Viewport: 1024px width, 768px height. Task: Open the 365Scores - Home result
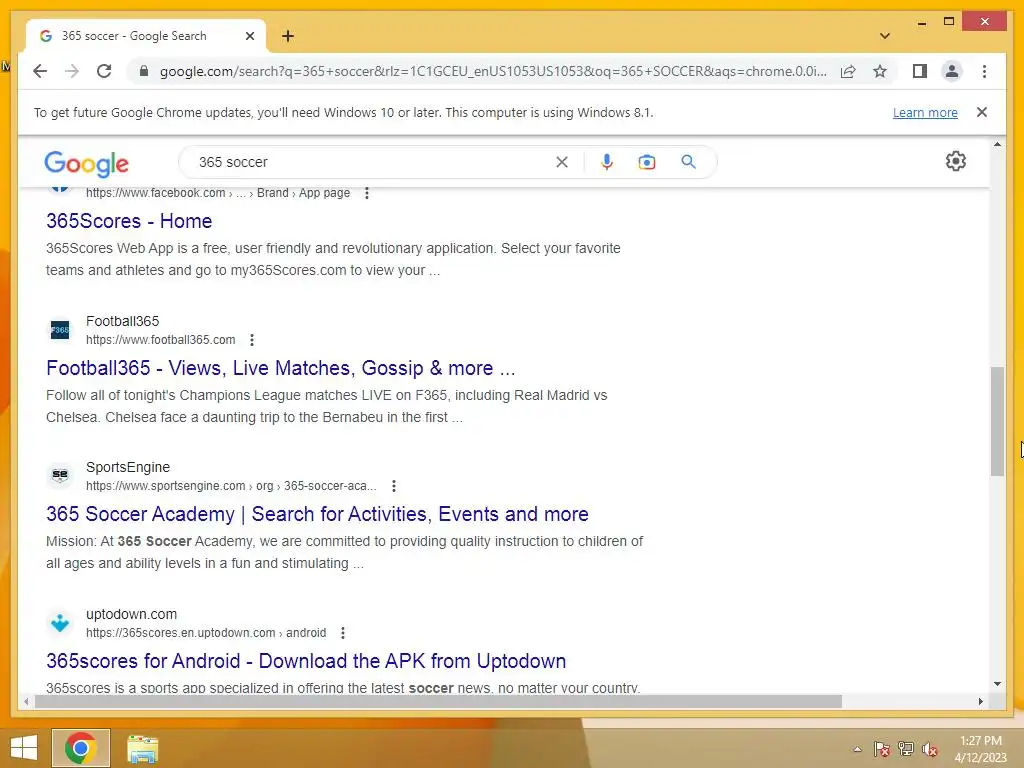click(129, 221)
